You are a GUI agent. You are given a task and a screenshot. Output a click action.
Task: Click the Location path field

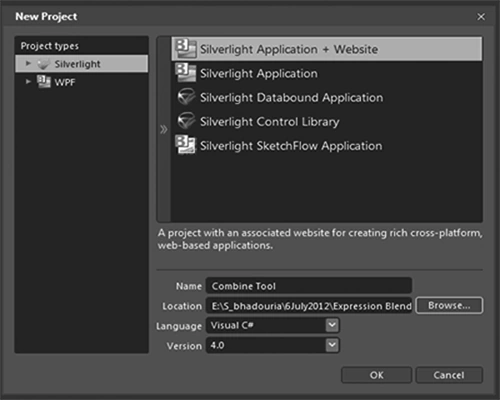click(x=309, y=306)
